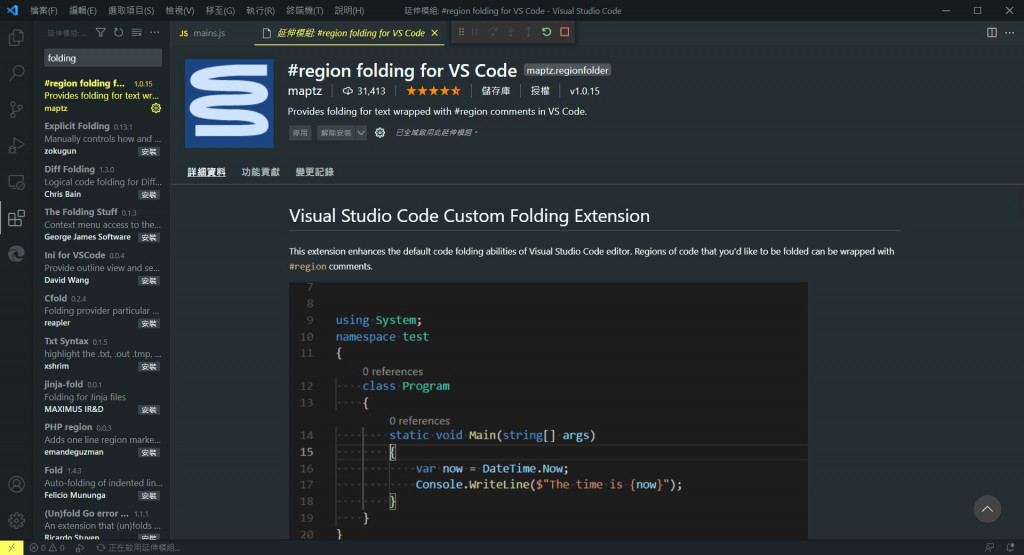The height and width of the screenshot is (555, 1024).
Task: Expand the uninstall button dropdown arrow
Action: pyautogui.click(x=361, y=132)
